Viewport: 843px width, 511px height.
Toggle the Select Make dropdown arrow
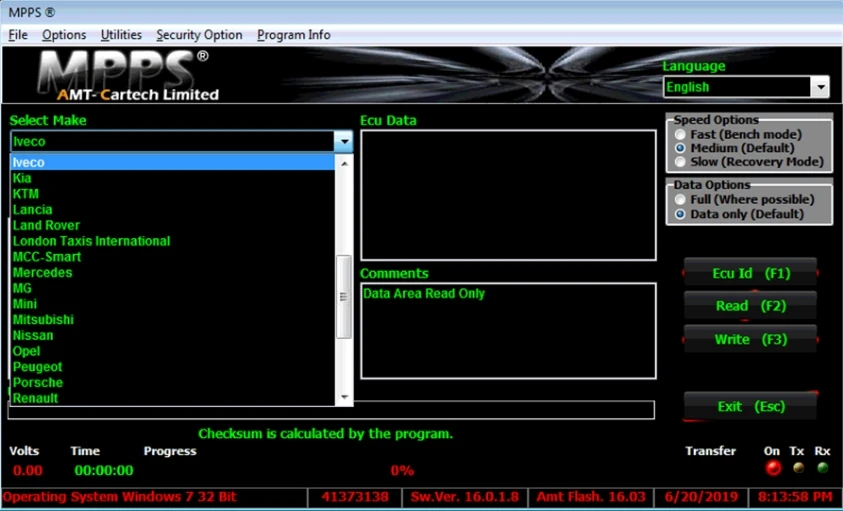point(344,141)
